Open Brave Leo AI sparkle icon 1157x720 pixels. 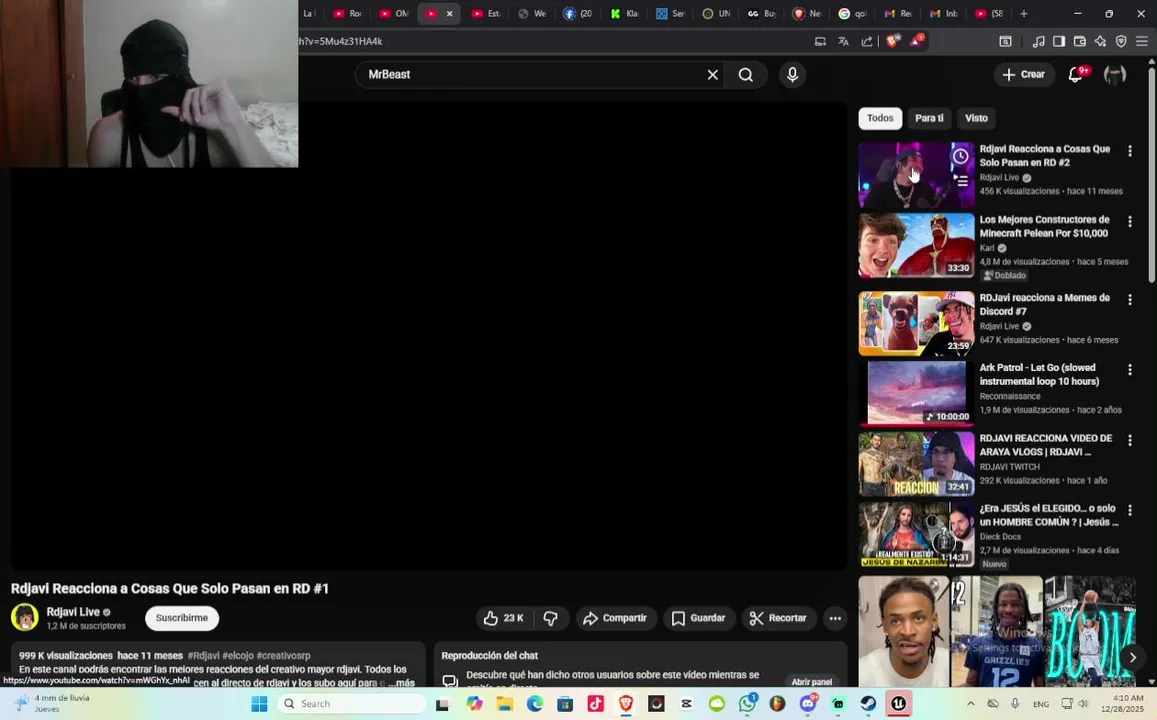1100,41
